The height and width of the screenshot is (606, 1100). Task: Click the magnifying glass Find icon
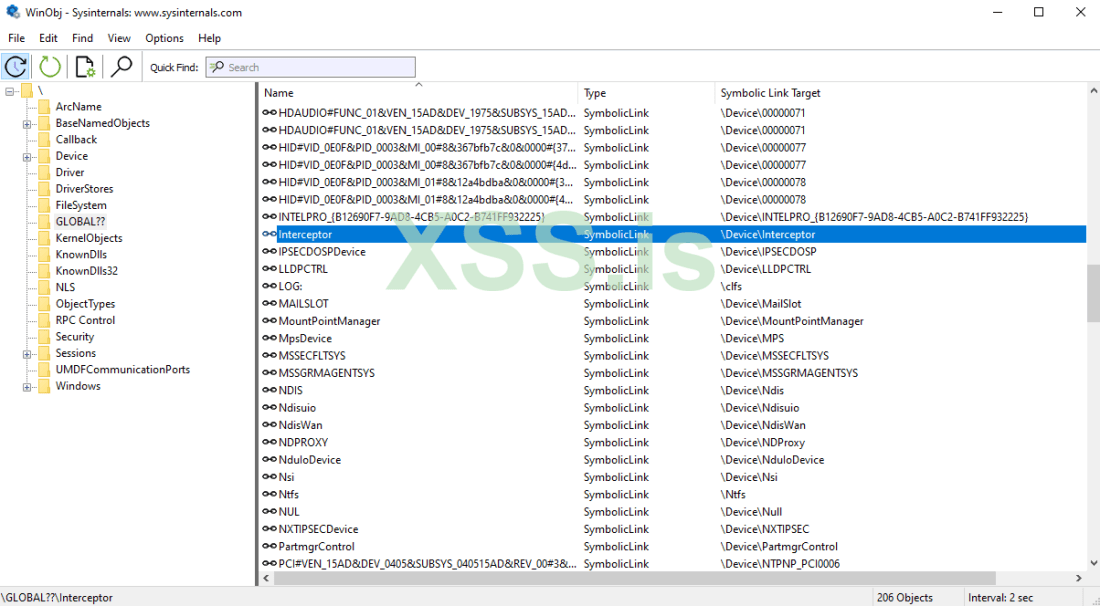pos(121,67)
